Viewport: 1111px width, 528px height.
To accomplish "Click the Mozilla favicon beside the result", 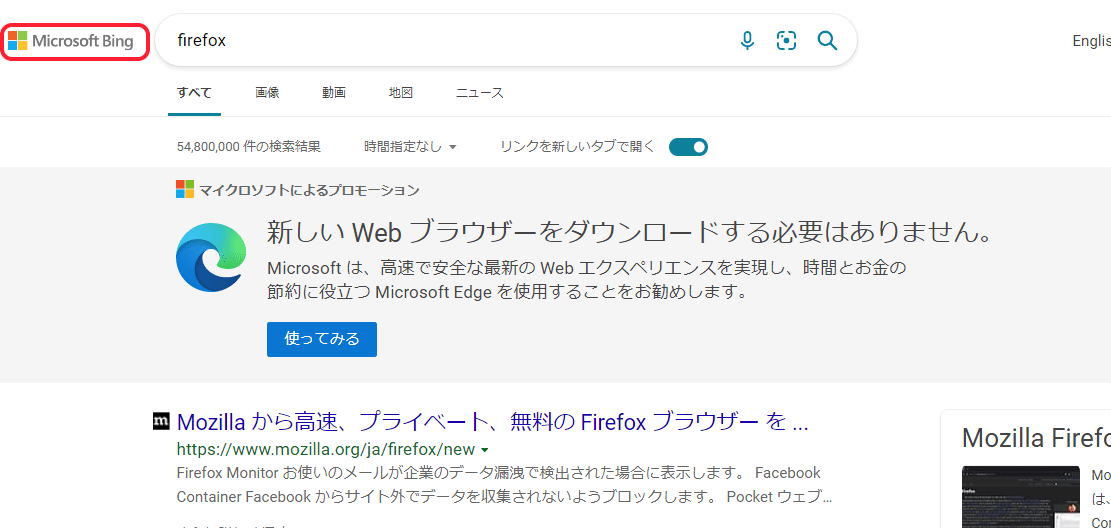I will tap(161, 421).
